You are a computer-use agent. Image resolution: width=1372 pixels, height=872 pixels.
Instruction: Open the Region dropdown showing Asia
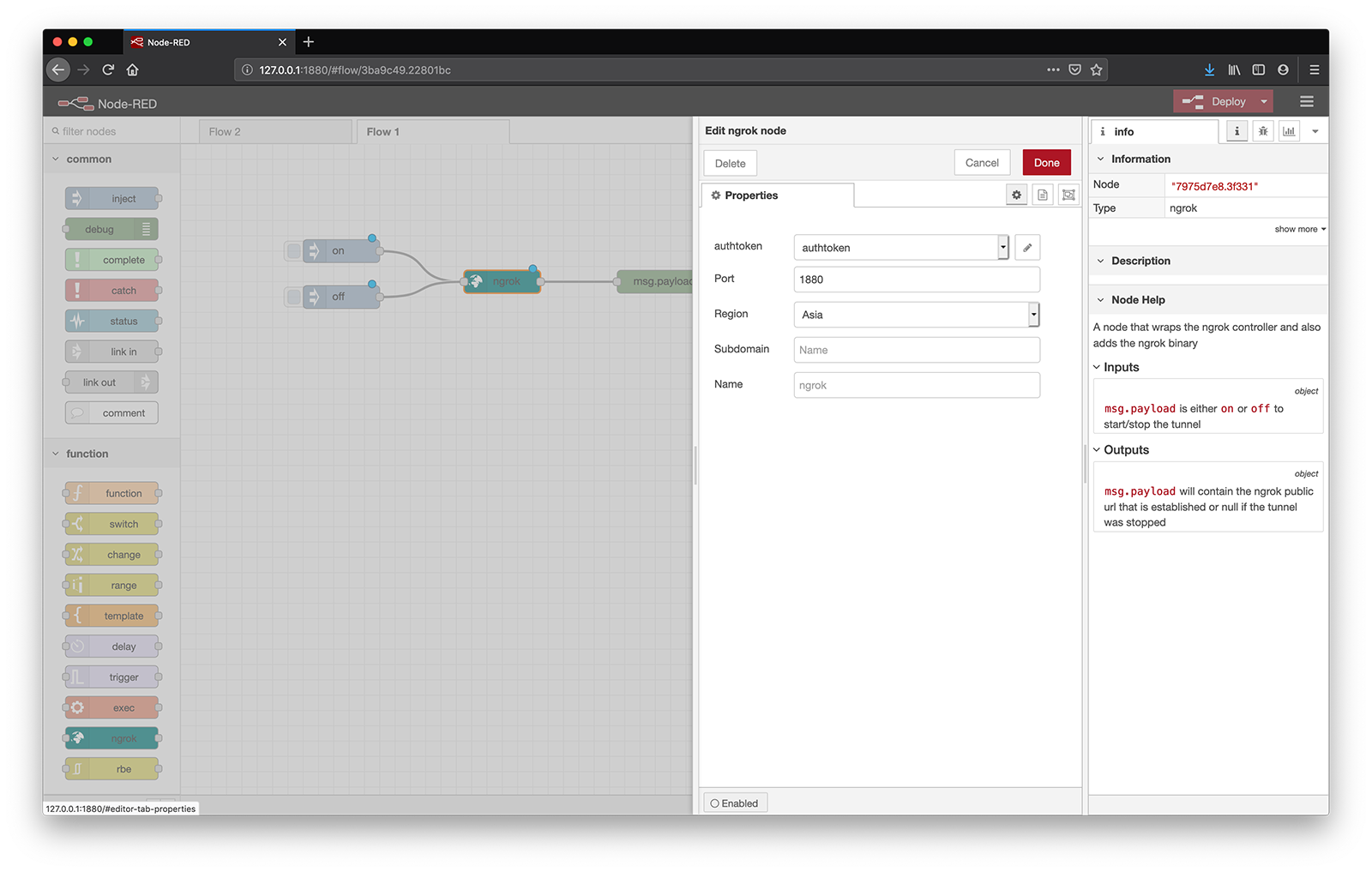point(917,315)
